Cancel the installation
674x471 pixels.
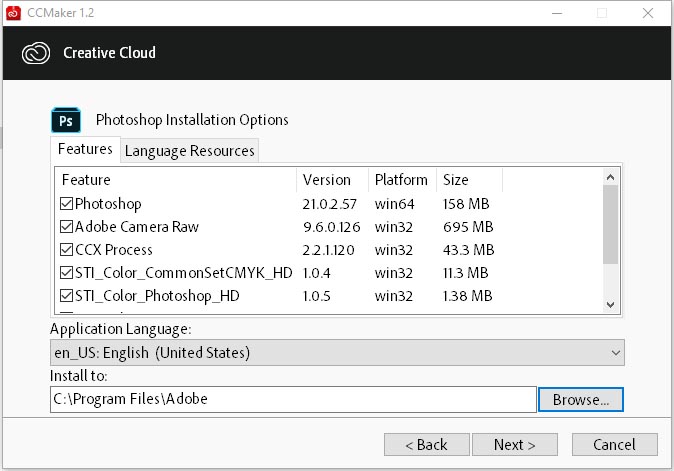point(614,444)
